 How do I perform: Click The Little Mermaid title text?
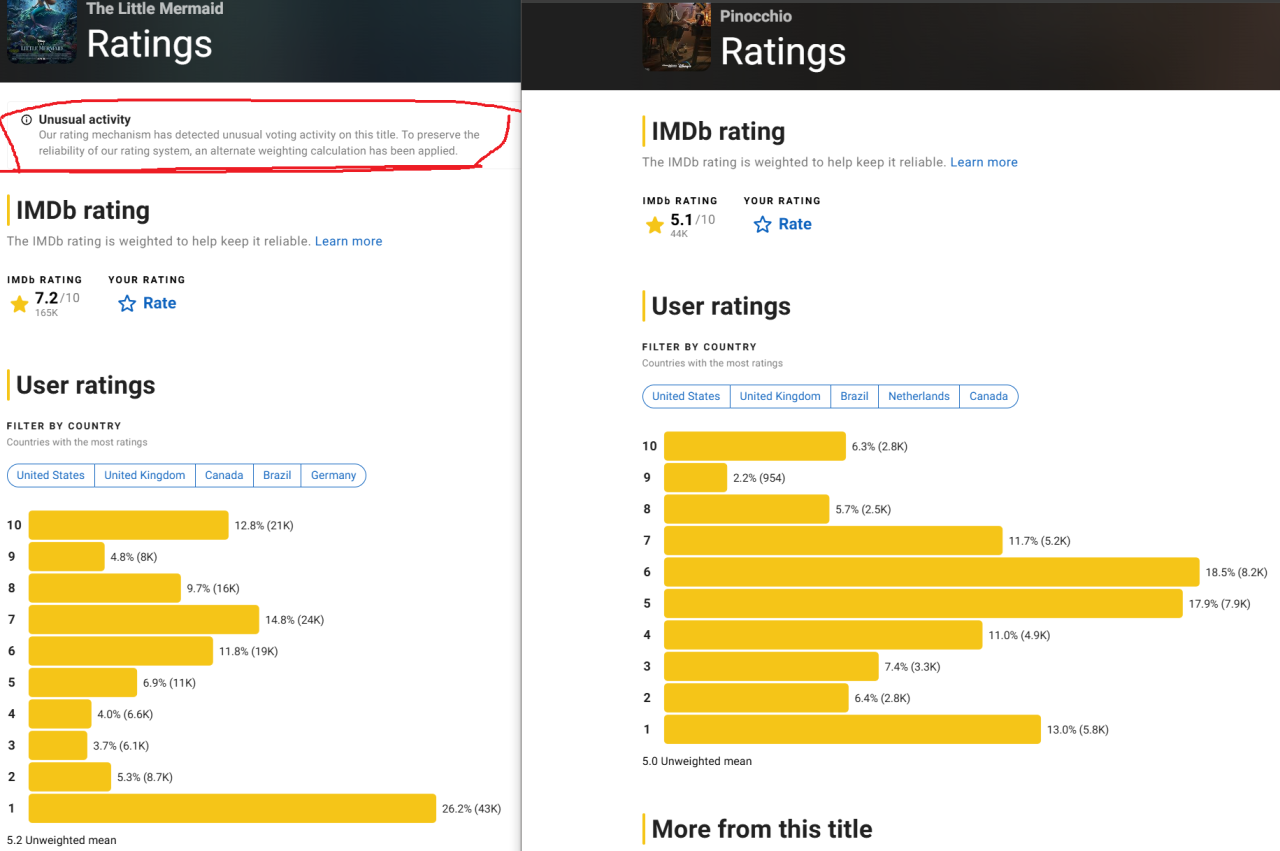(x=155, y=9)
